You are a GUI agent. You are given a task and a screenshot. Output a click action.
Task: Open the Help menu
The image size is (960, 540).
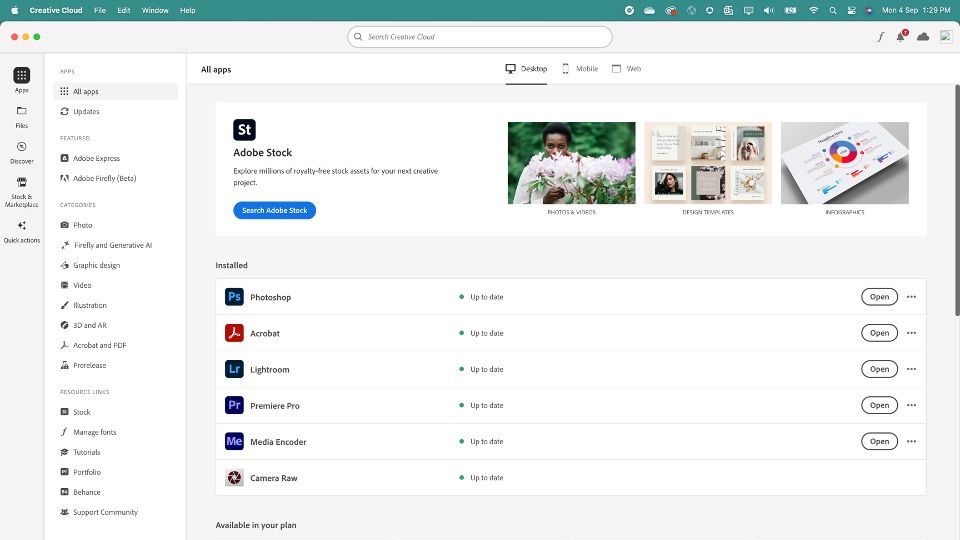(187, 10)
